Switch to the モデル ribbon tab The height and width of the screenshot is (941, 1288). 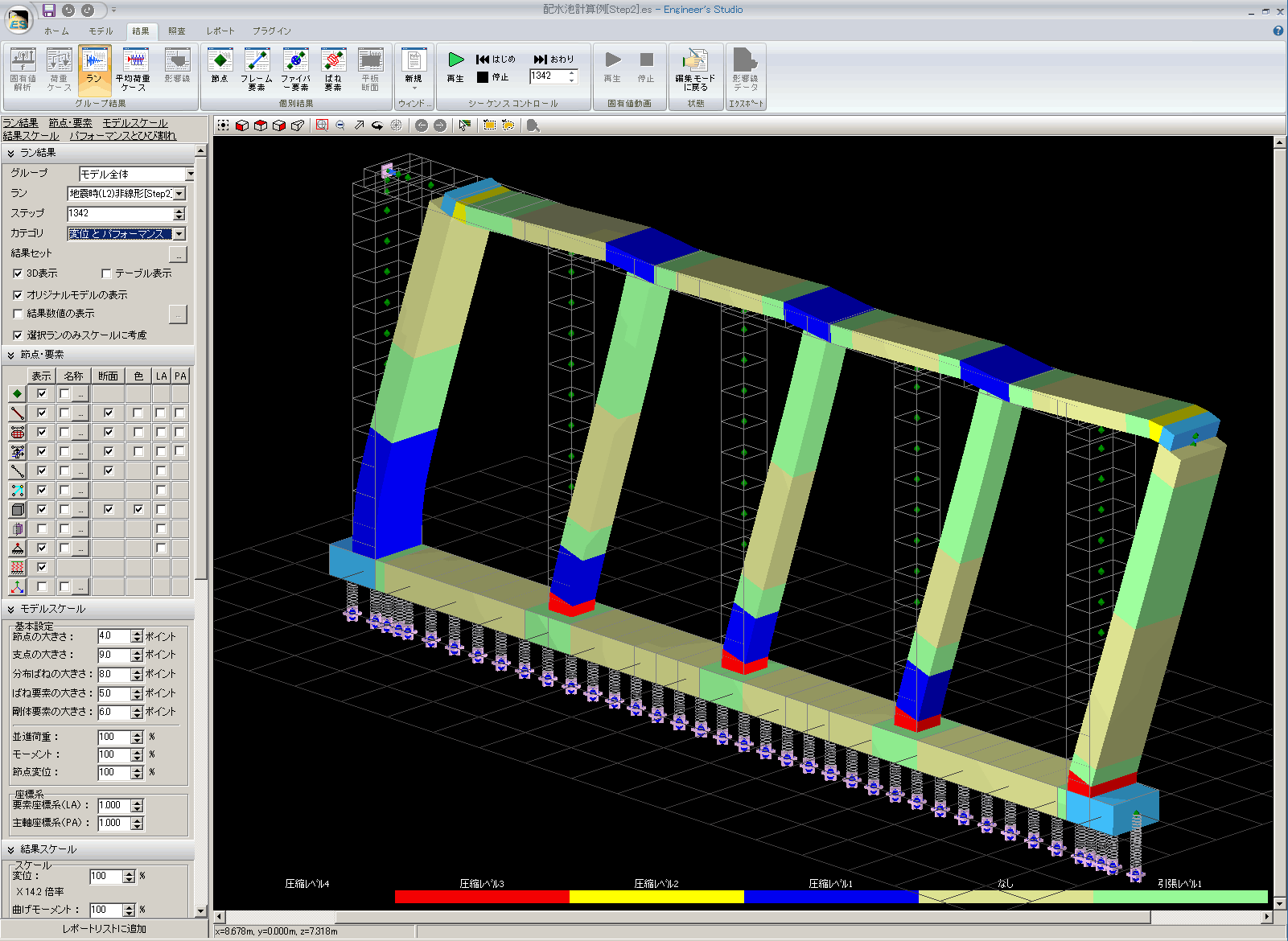click(101, 31)
